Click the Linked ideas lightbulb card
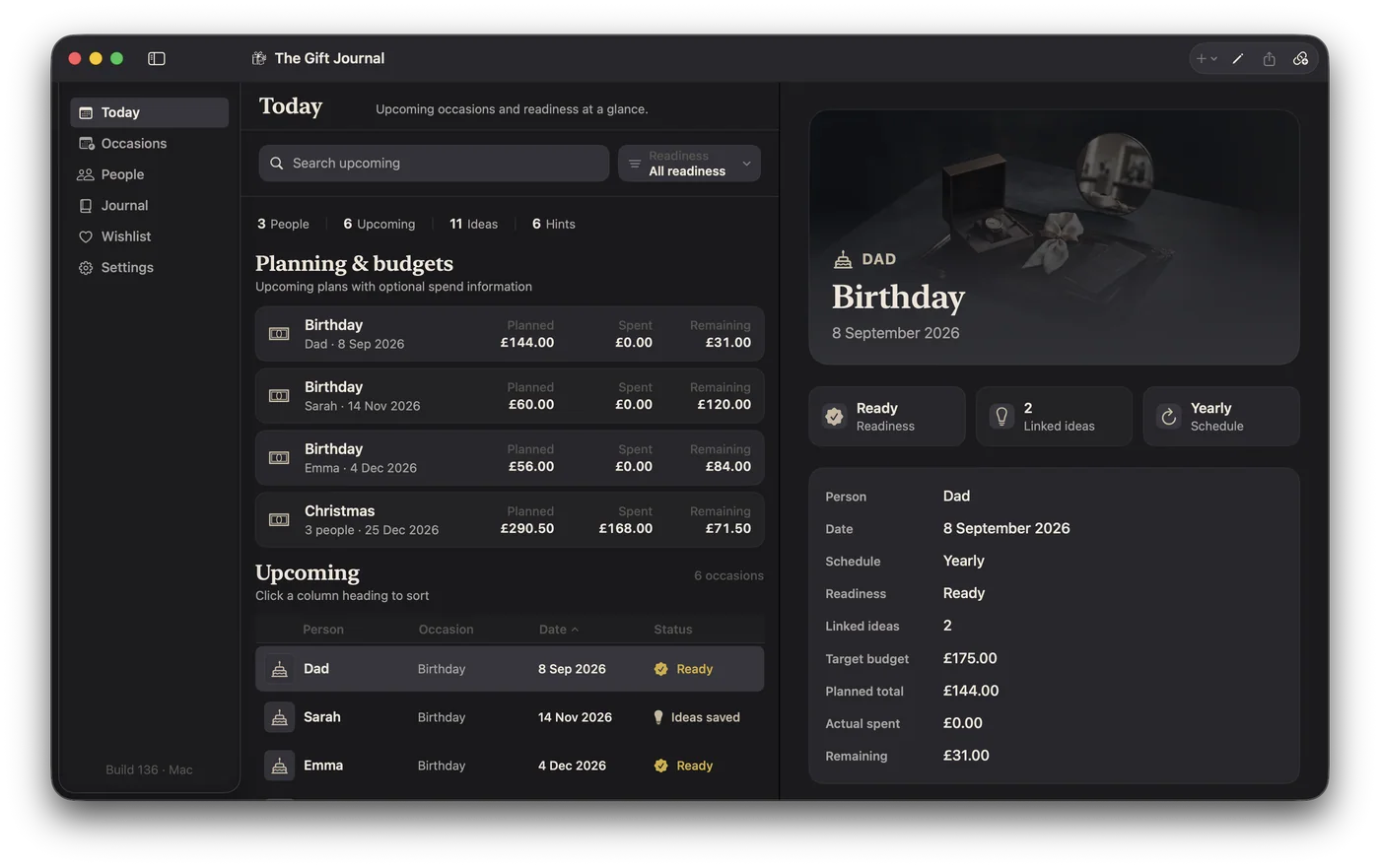The width and height of the screenshot is (1380, 868). tap(1054, 417)
